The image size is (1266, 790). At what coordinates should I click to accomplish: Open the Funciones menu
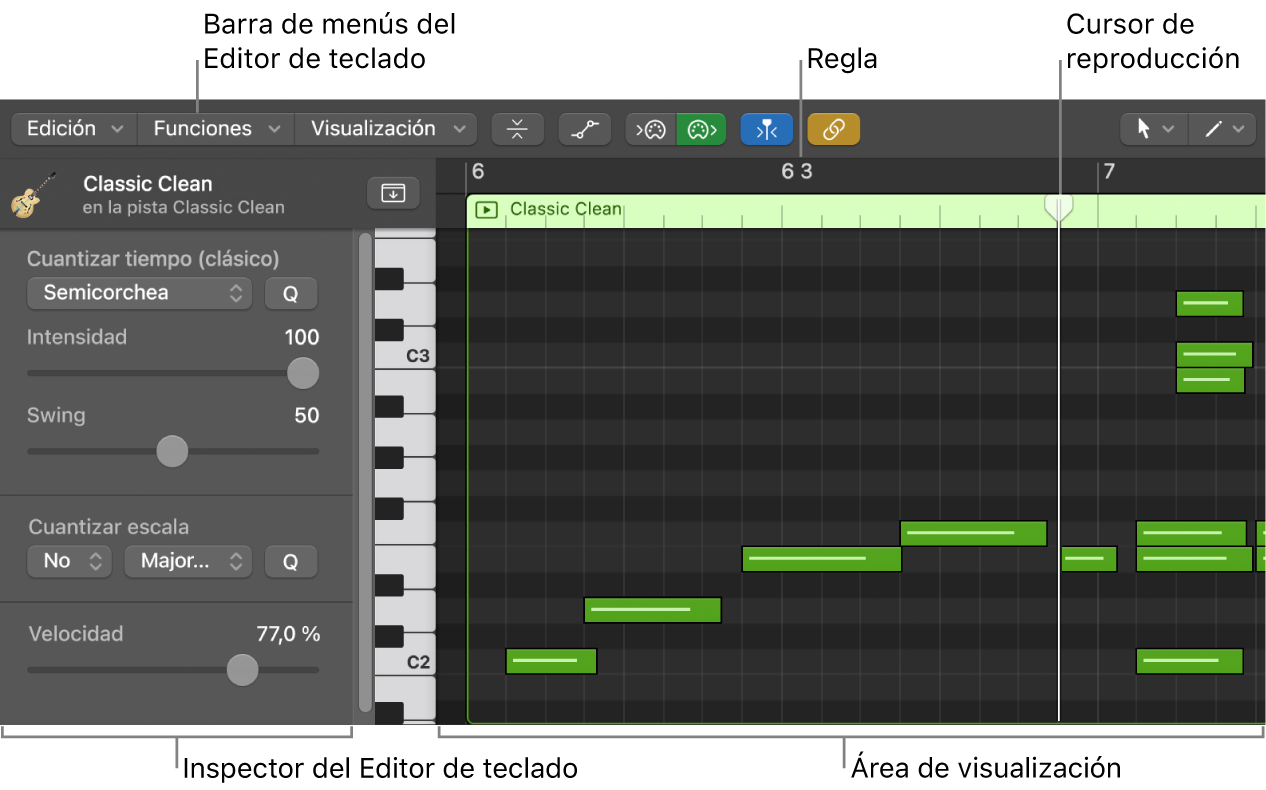(215, 129)
